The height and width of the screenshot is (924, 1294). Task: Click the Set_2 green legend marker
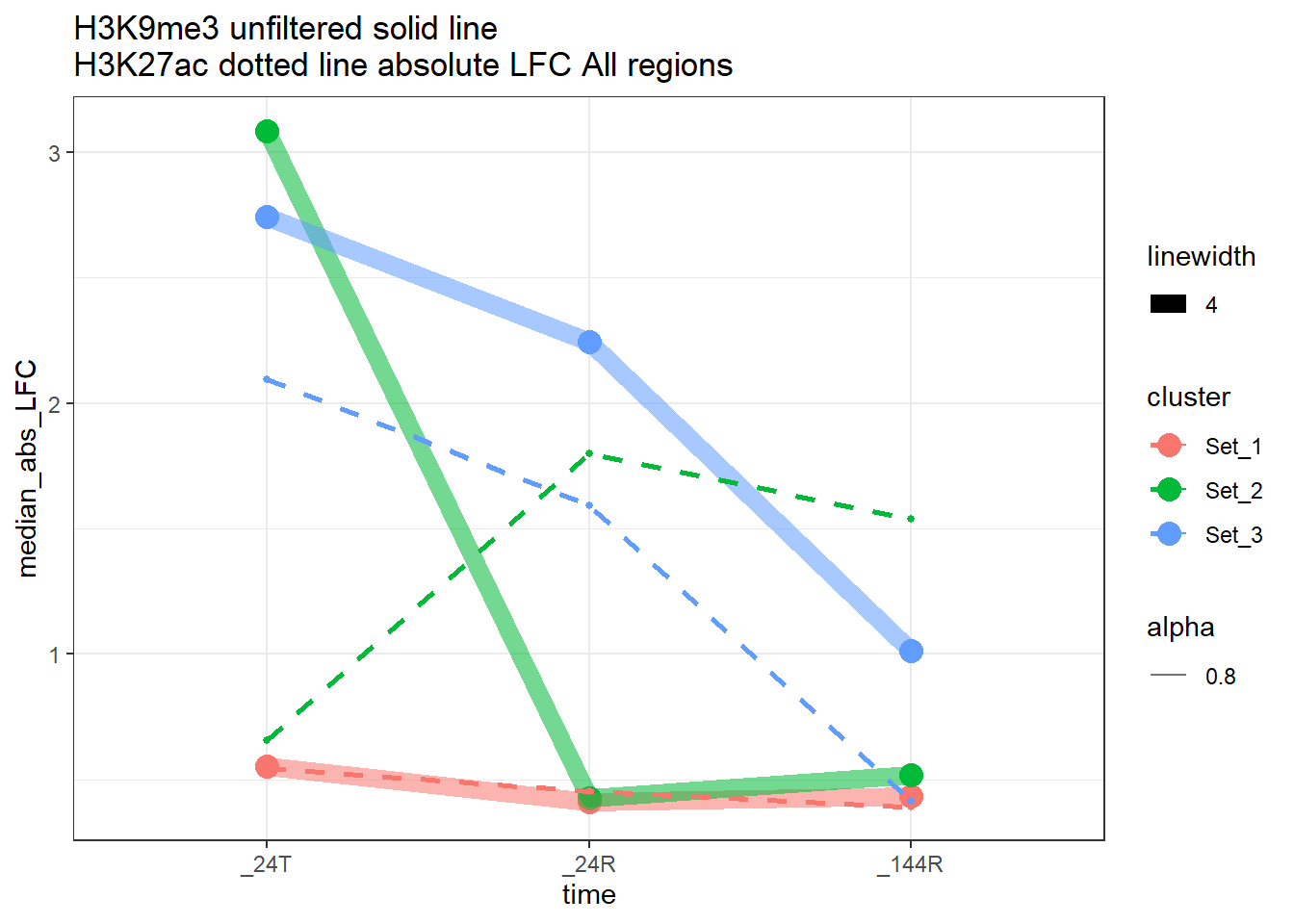coord(1169,490)
